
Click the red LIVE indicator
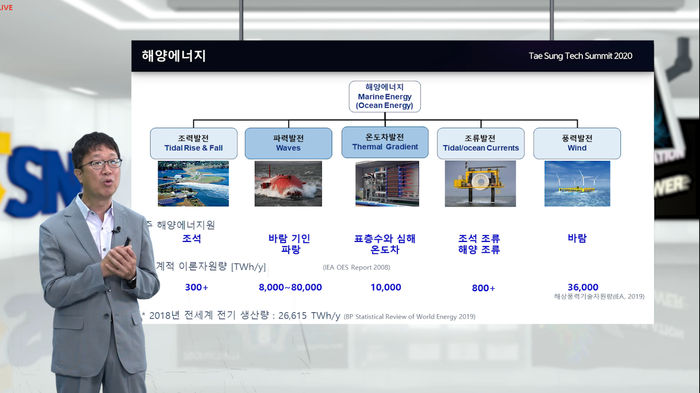[6, 8]
